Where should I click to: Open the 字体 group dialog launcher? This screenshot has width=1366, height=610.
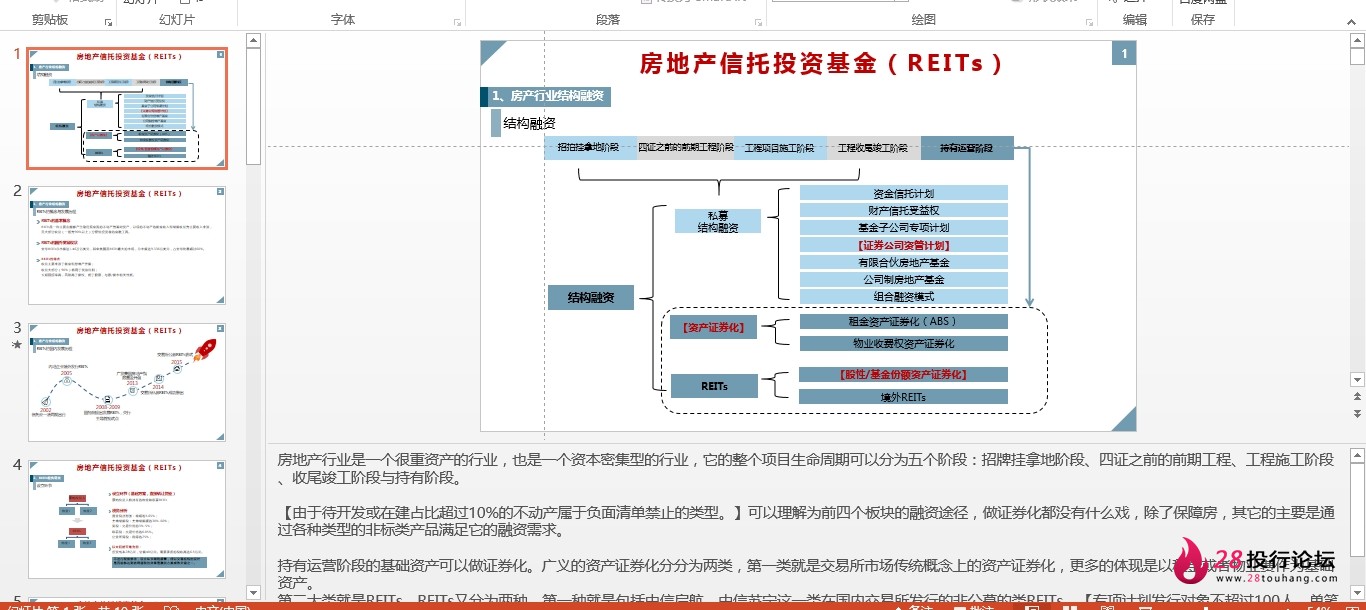tap(458, 21)
